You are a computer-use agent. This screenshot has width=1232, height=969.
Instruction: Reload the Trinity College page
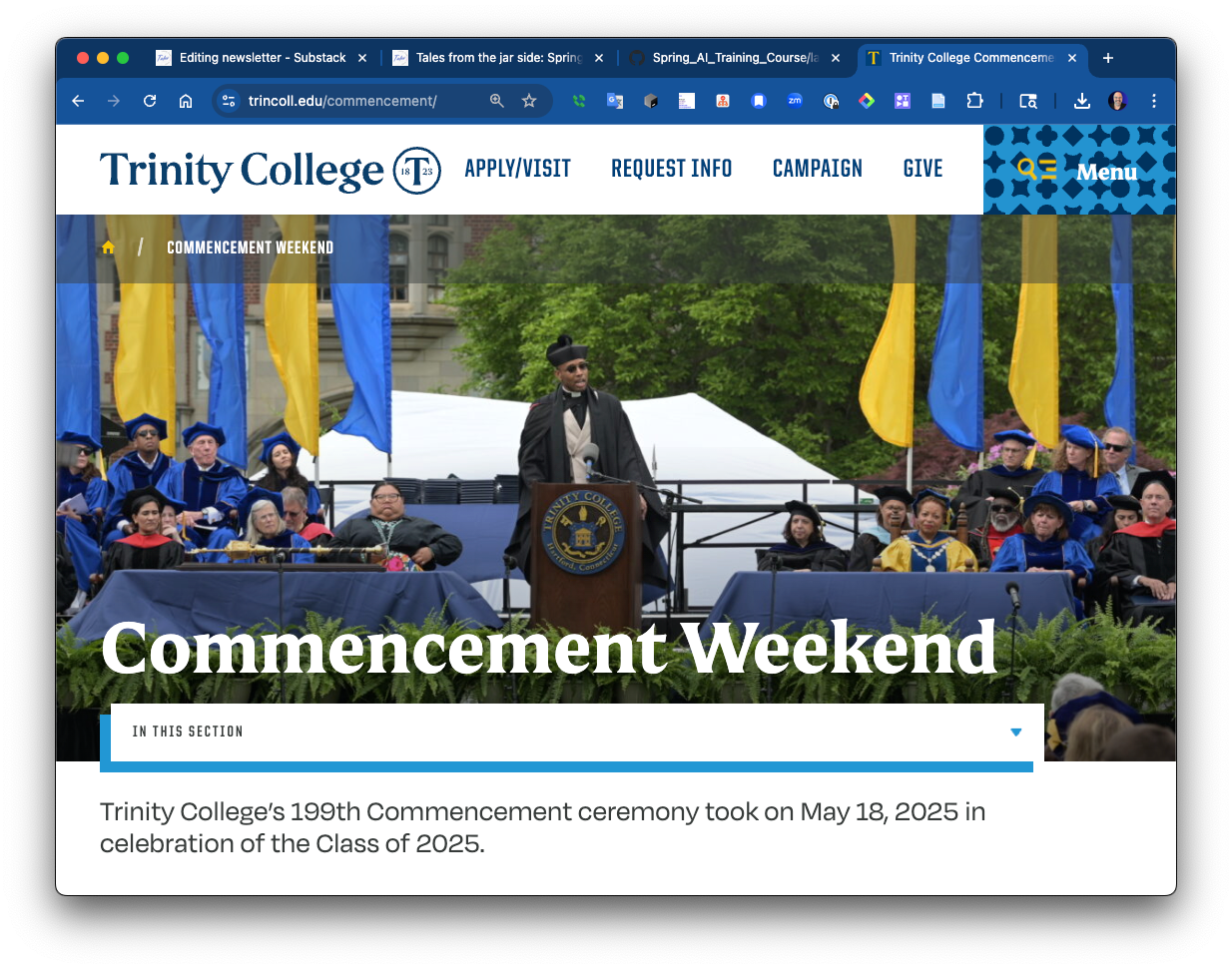pyautogui.click(x=150, y=101)
